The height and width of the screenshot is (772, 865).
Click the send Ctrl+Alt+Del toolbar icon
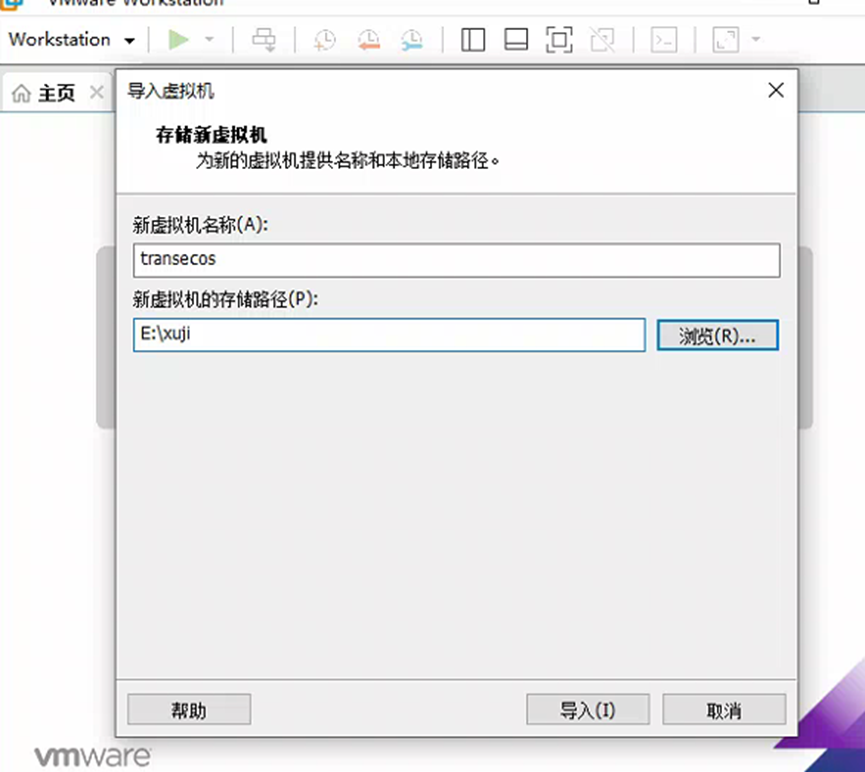tap(264, 40)
